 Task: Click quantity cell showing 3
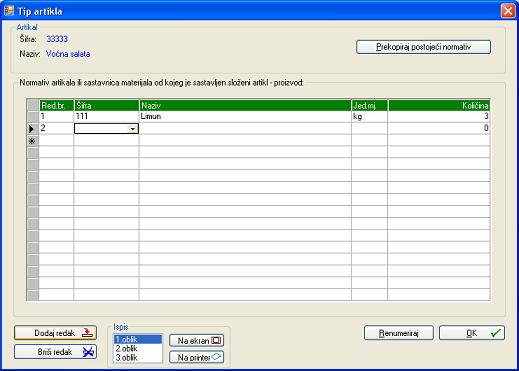439,116
